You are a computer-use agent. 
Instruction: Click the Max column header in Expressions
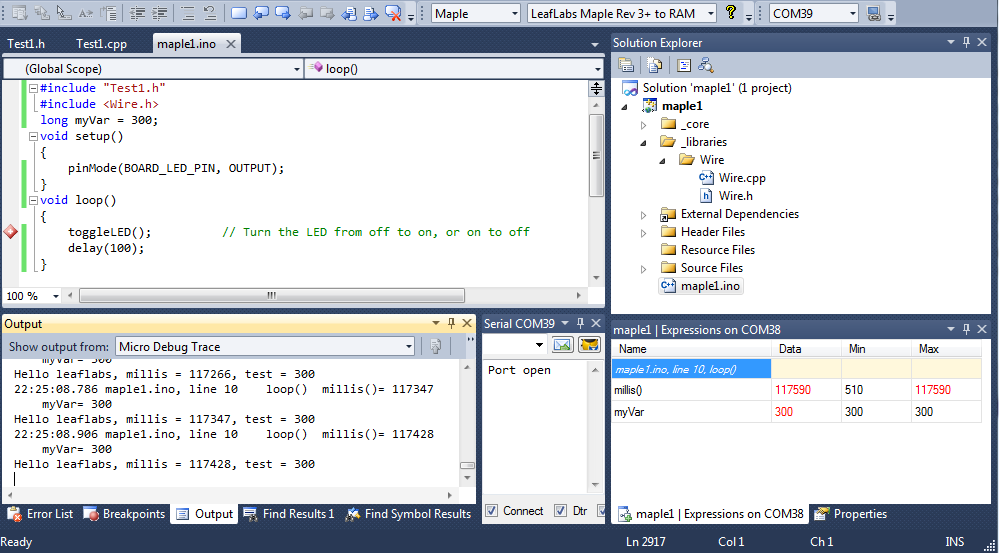pos(946,349)
